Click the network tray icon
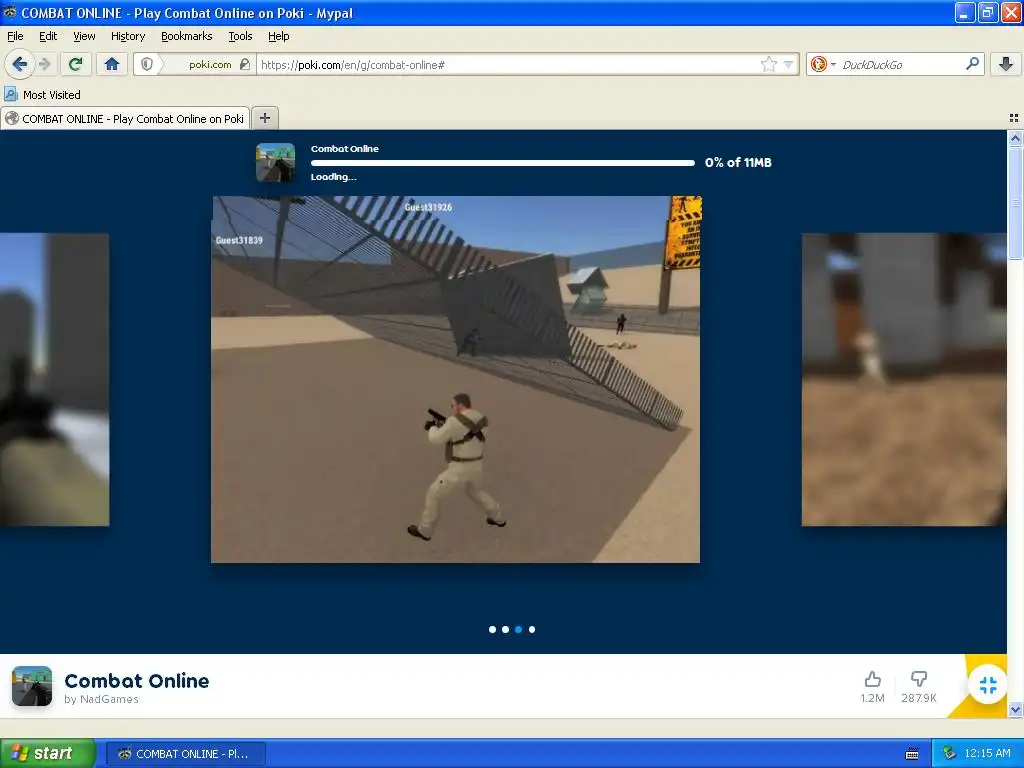 pyautogui.click(x=950, y=753)
